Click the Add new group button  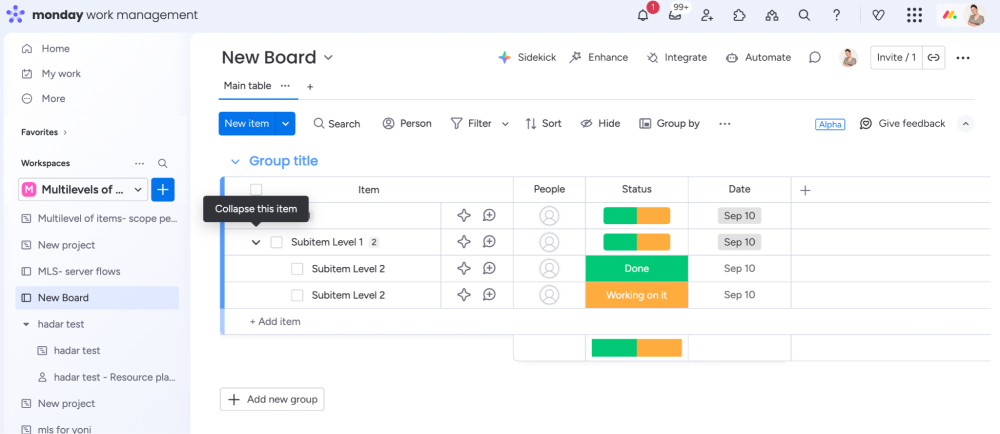coord(272,399)
